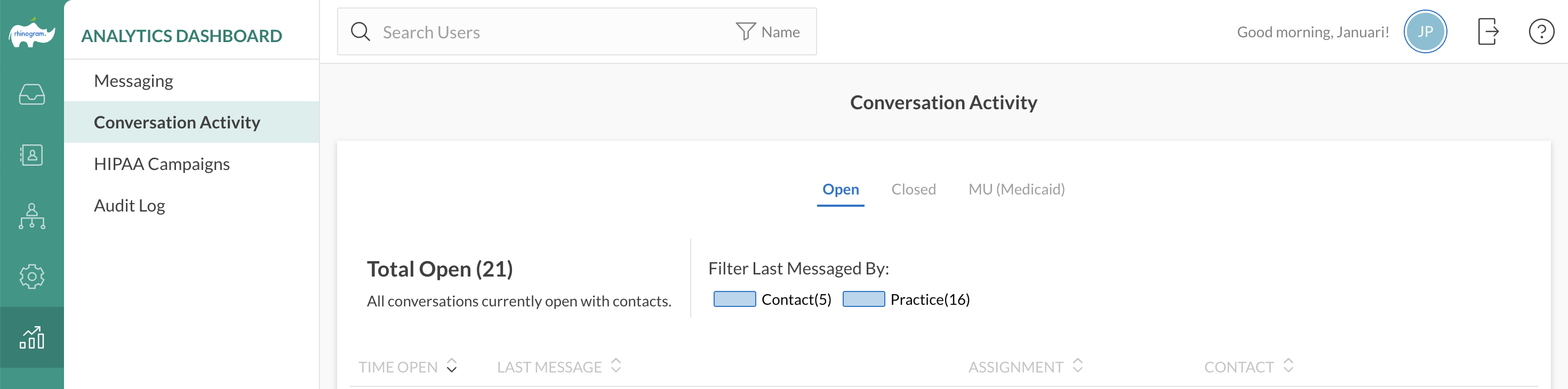Click the logout door icon
Viewport: 1568px width, 389px height.
1487,31
